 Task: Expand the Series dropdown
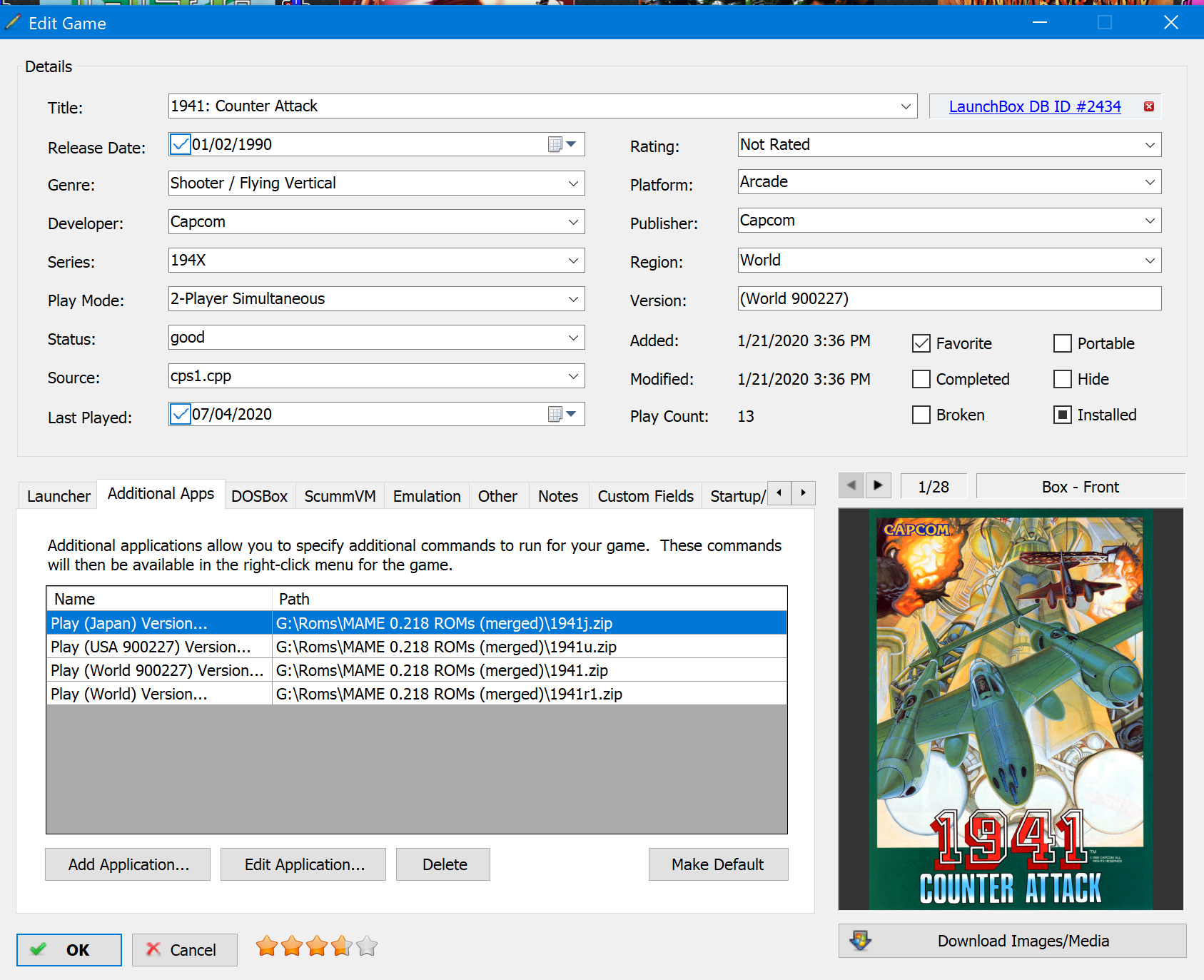573,261
